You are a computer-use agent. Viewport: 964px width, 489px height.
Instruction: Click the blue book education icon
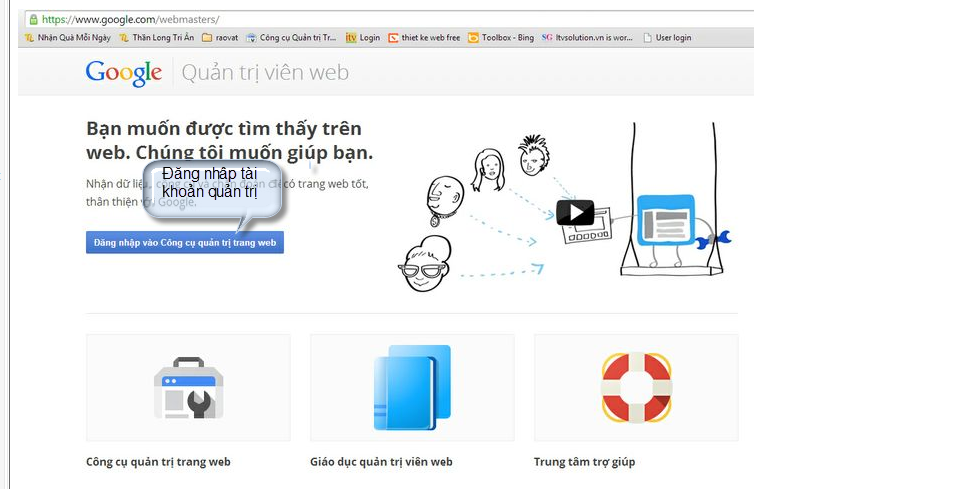point(412,388)
